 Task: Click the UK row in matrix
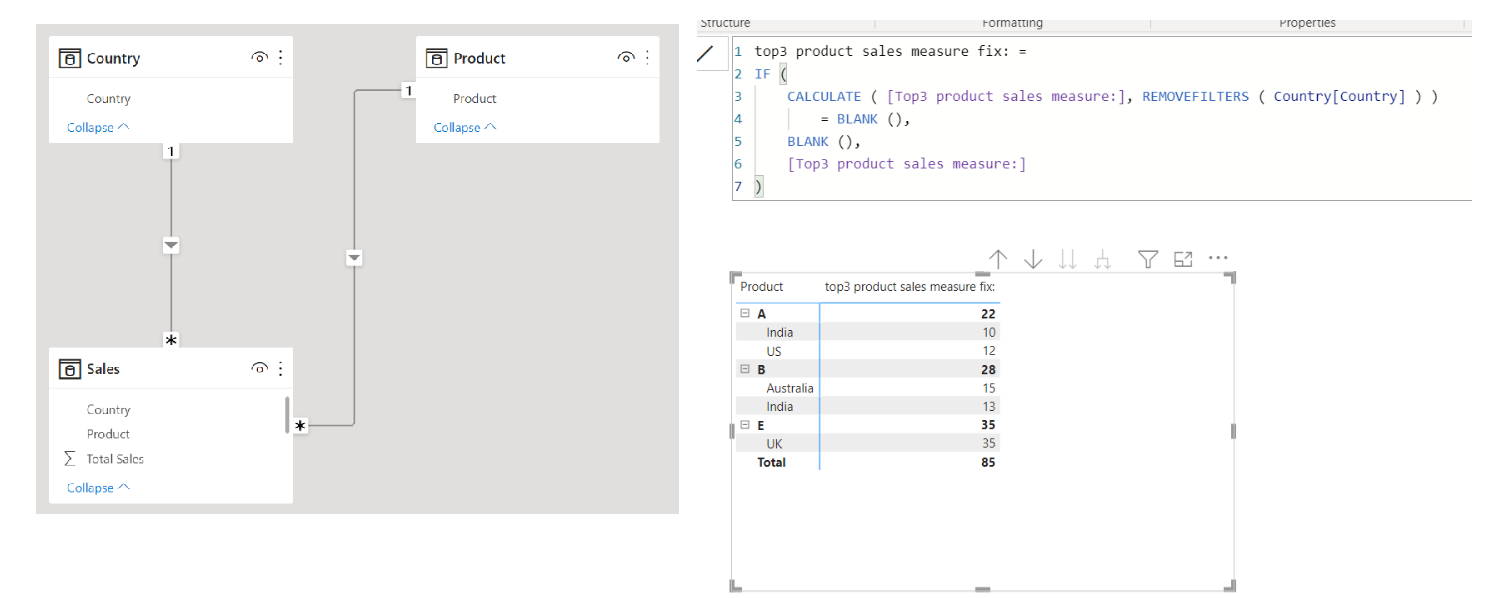(x=868, y=443)
